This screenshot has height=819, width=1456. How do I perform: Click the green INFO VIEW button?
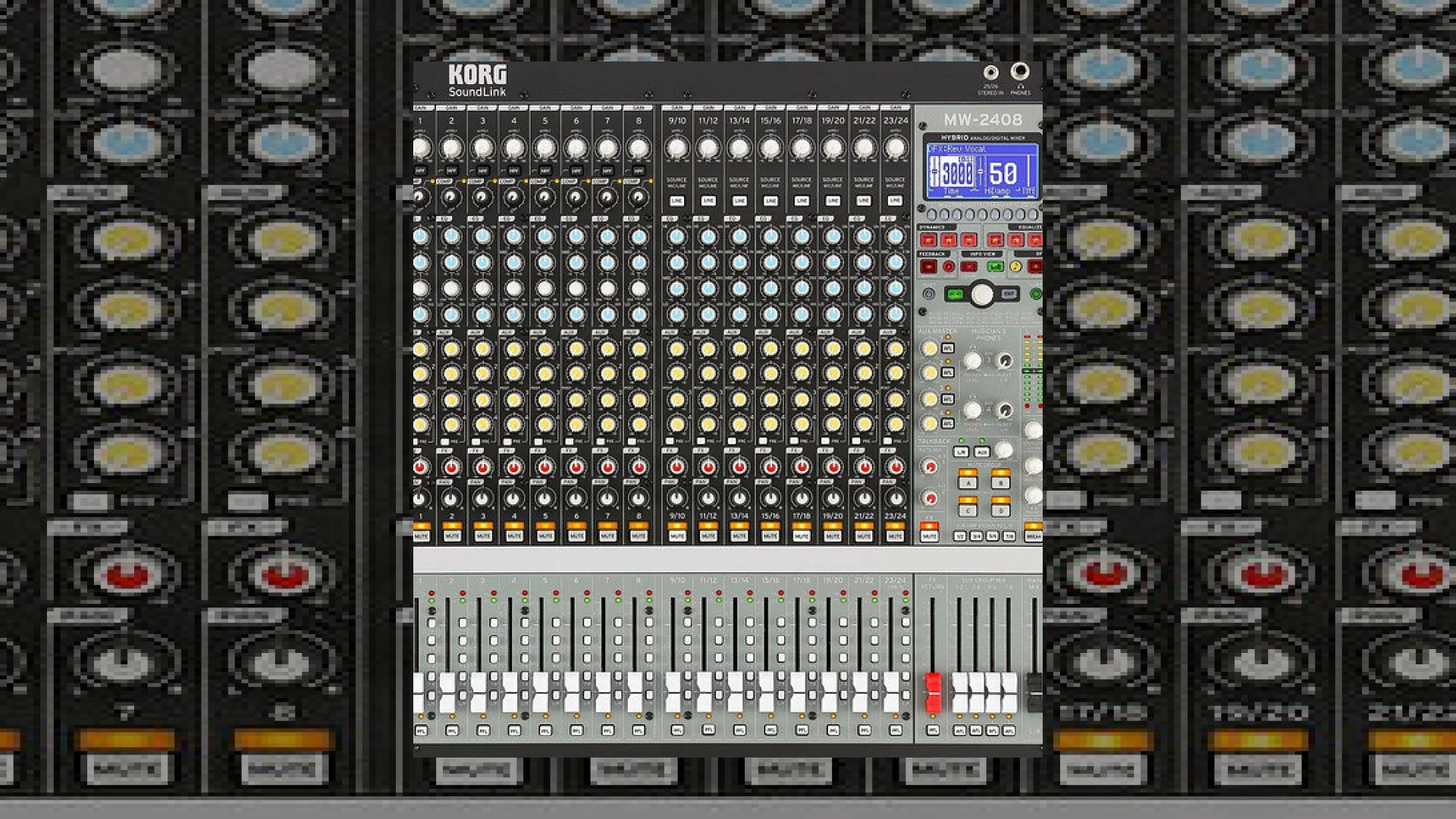[995, 267]
